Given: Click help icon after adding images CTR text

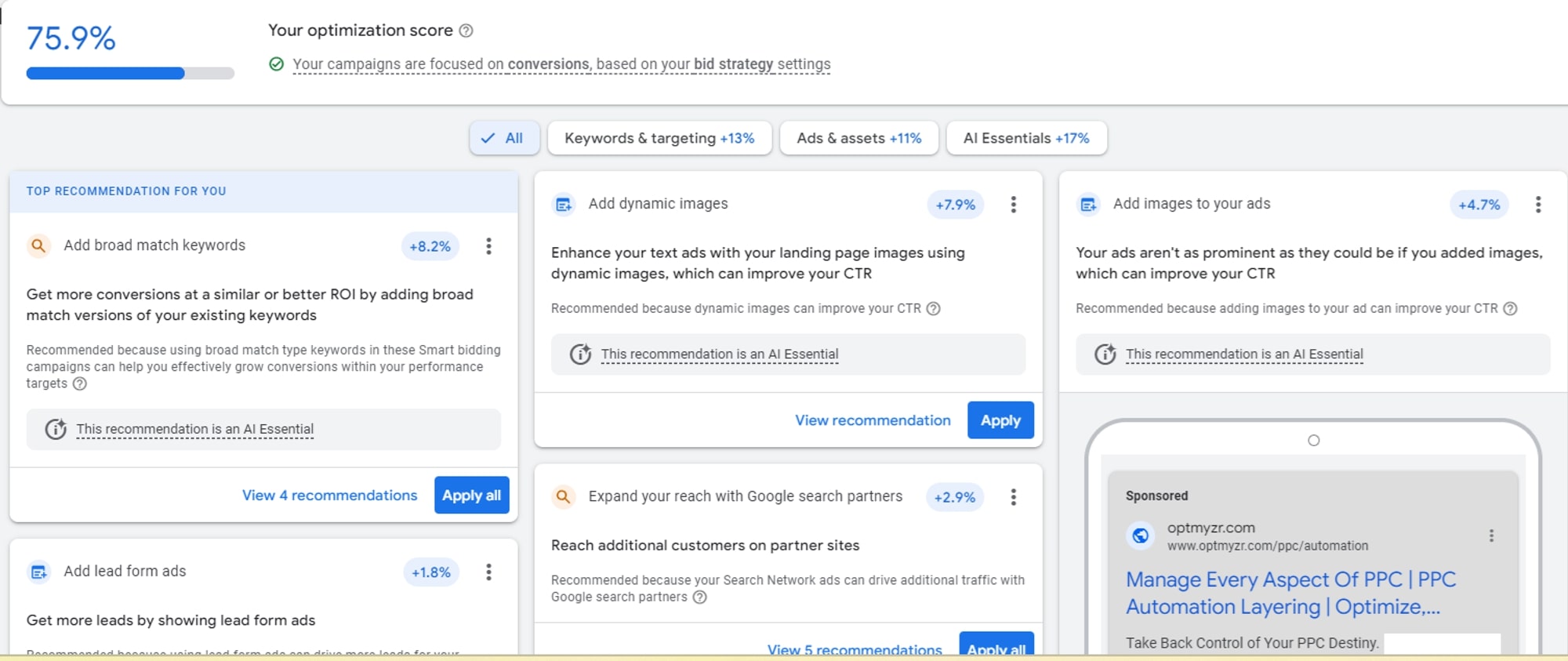Looking at the screenshot, I should coord(1510,308).
